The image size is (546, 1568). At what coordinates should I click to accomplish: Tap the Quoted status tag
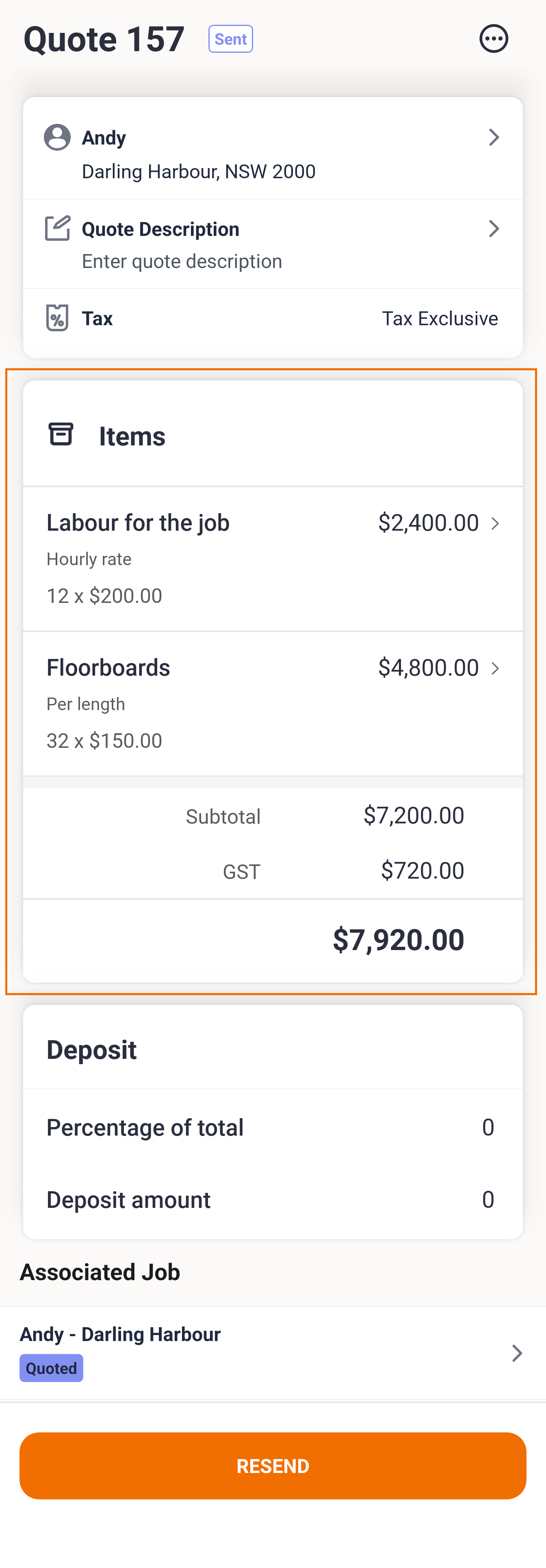[x=51, y=1368]
